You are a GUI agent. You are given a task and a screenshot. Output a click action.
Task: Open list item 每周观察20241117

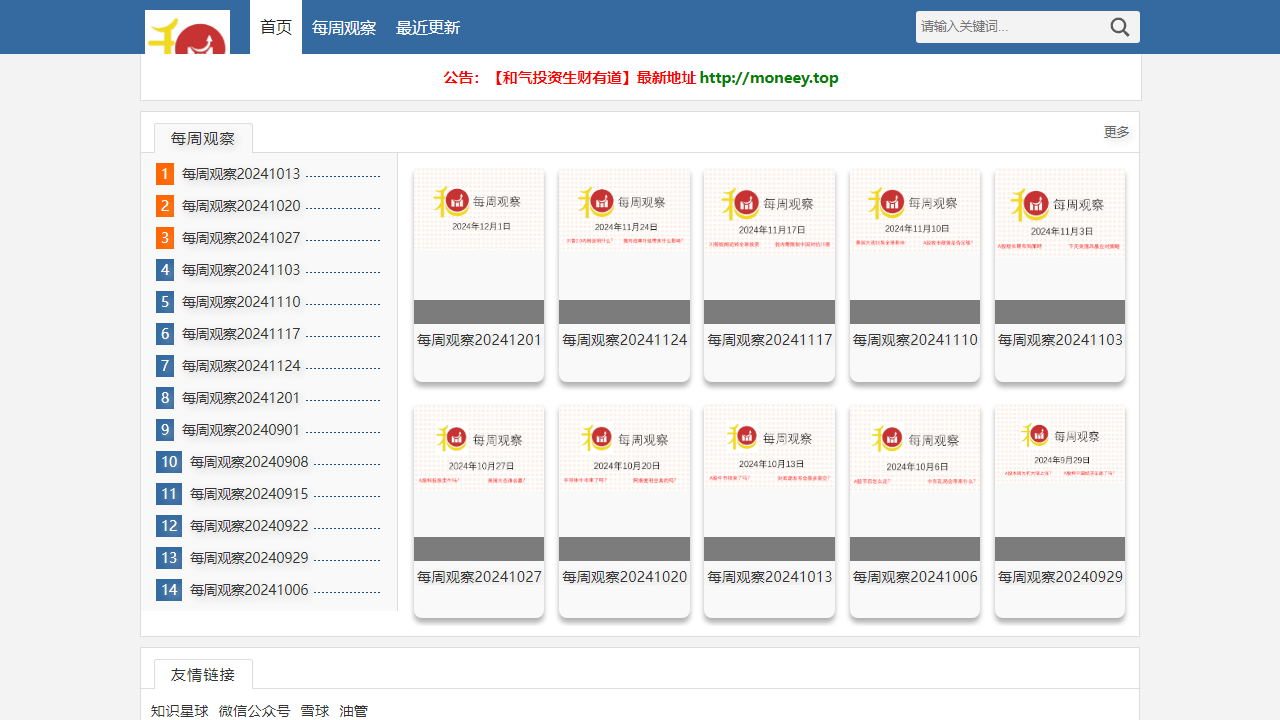(x=241, y=334)
